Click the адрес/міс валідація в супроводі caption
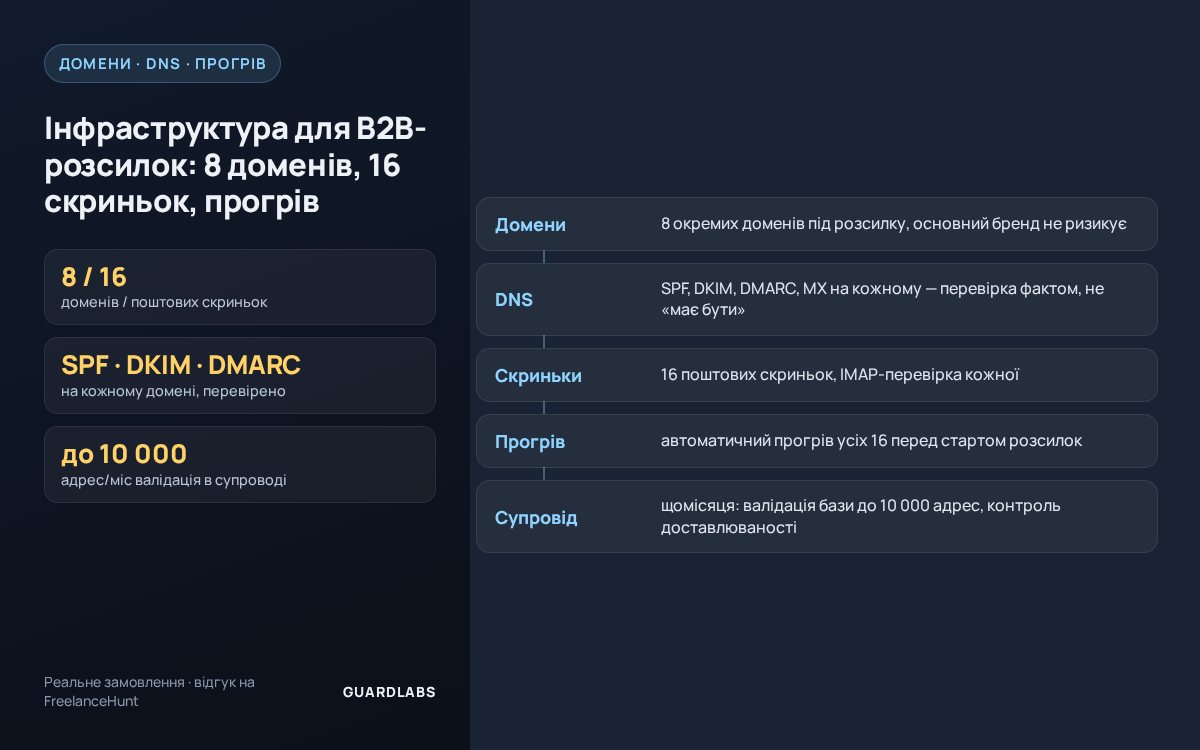 [174, 480]
